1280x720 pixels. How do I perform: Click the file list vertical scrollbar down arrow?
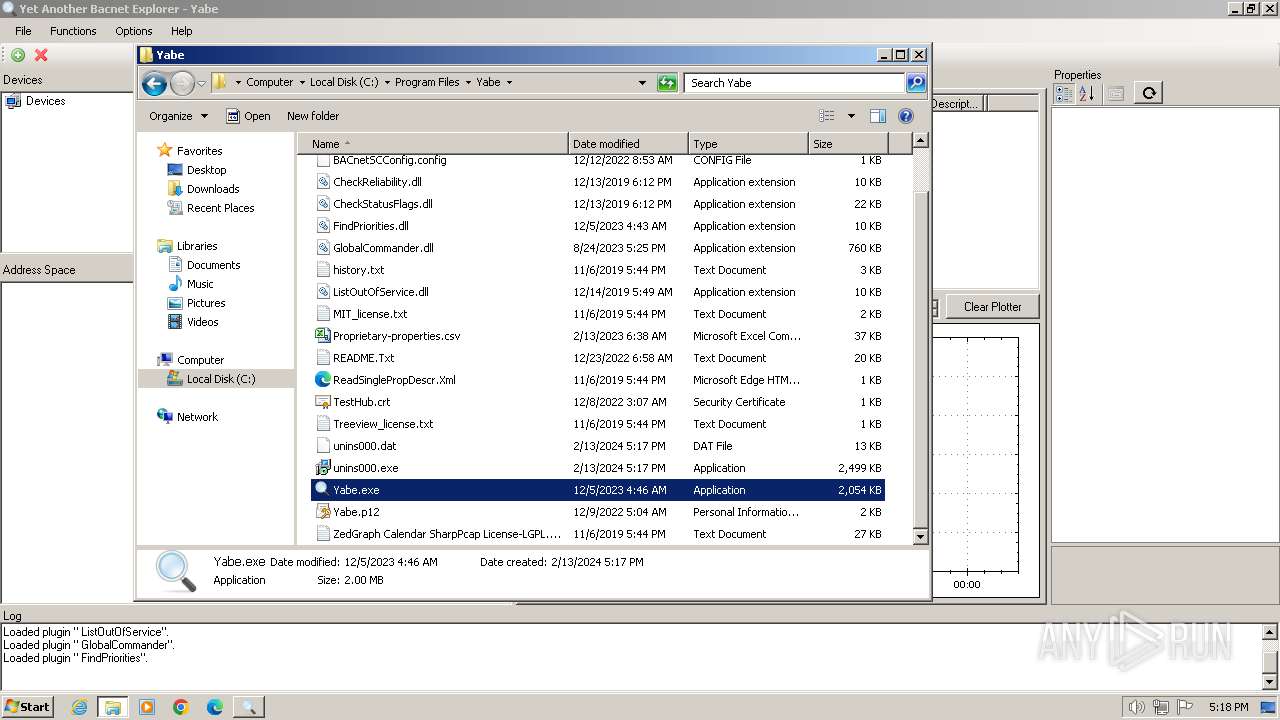[x=921, y=537]
